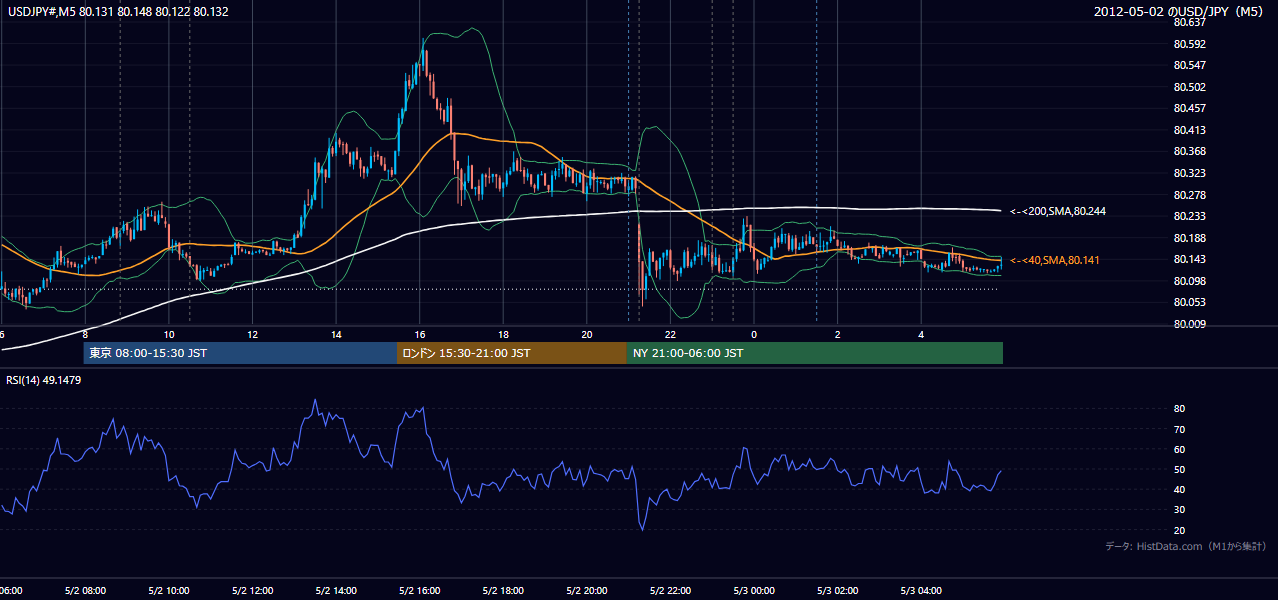Click price axis value 80.143
The image size is (1278, 600).
tap(1189, 259)
